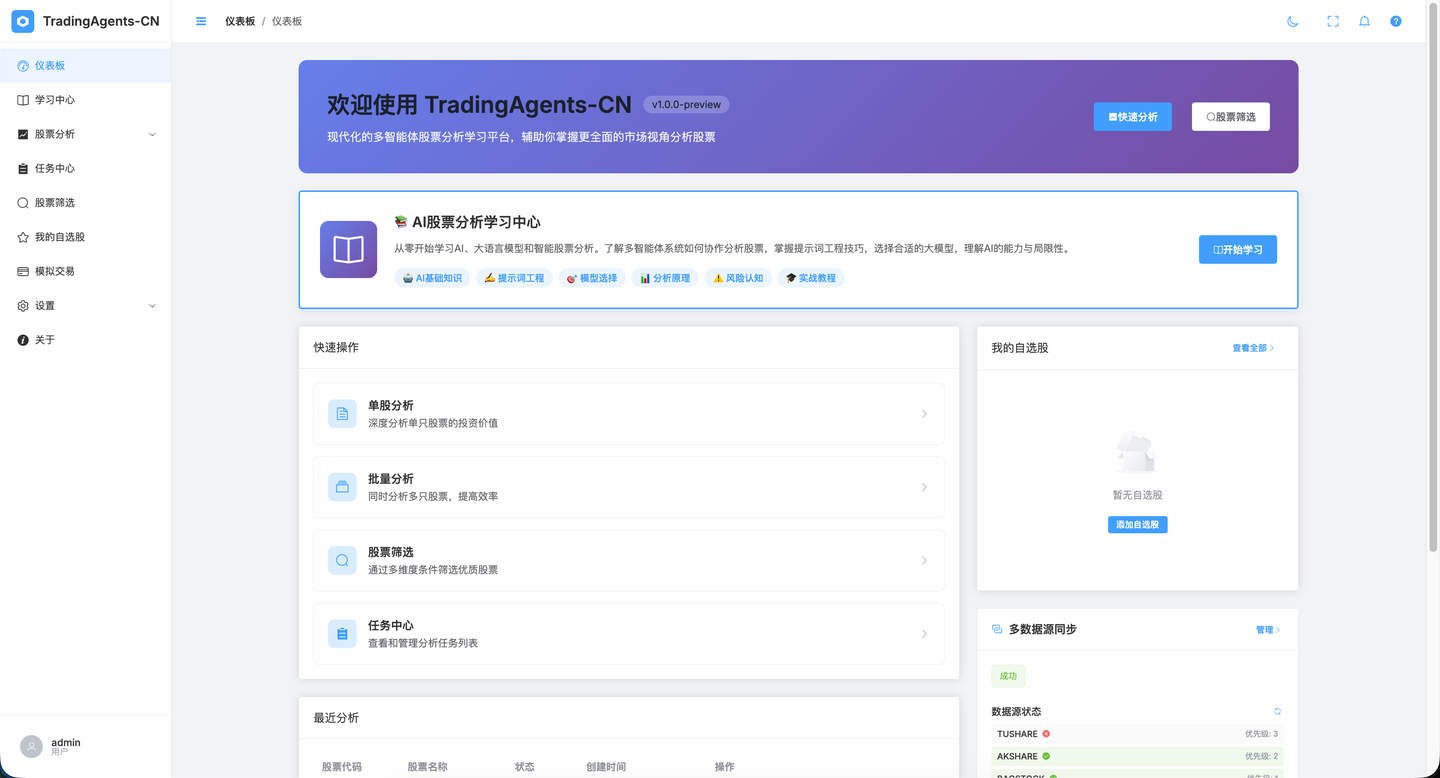Collapse sidebar with the hamburger menu icon

pyautogui.click(x=201, y=21)
